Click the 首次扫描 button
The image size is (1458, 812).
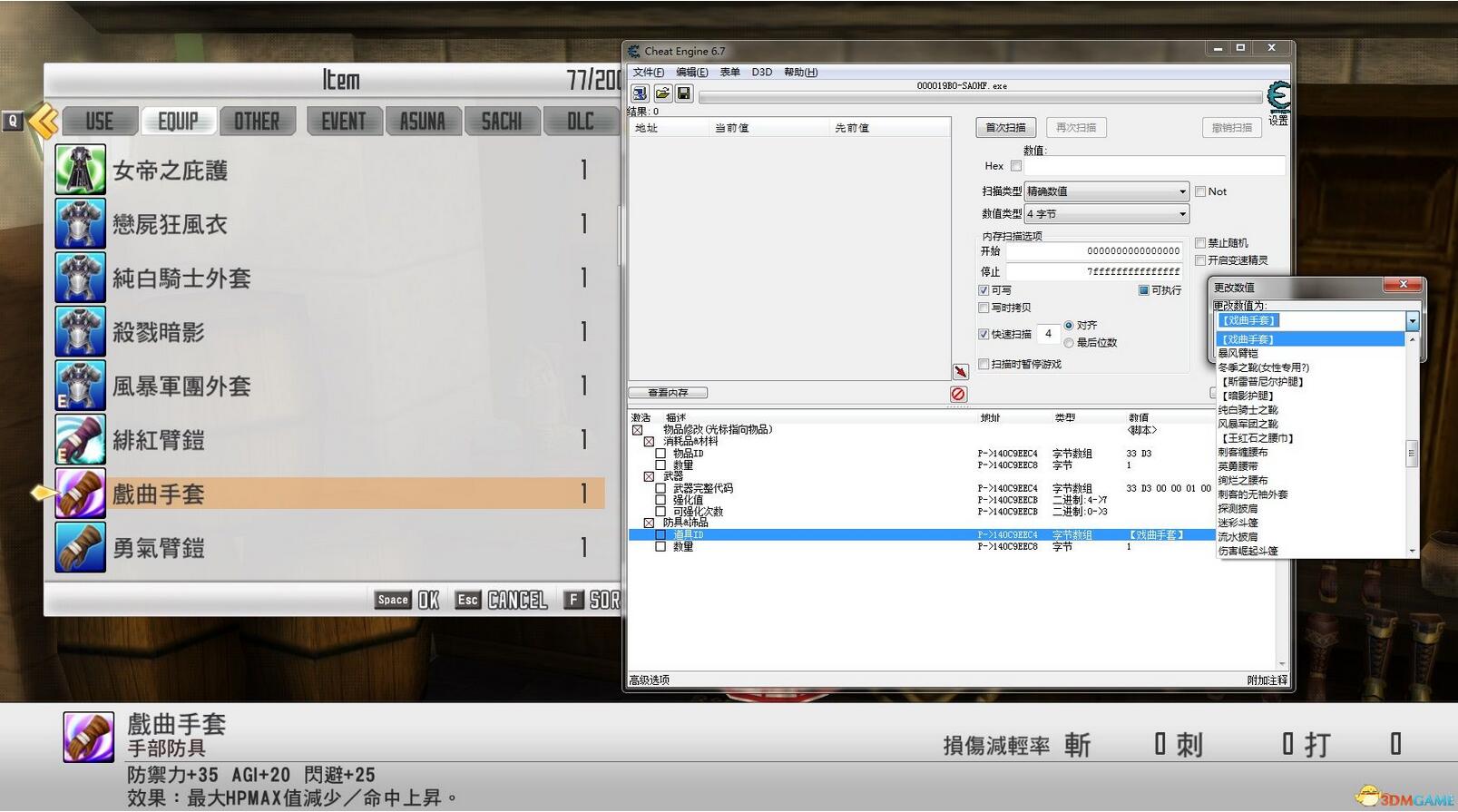click(x=1005, y=128)
